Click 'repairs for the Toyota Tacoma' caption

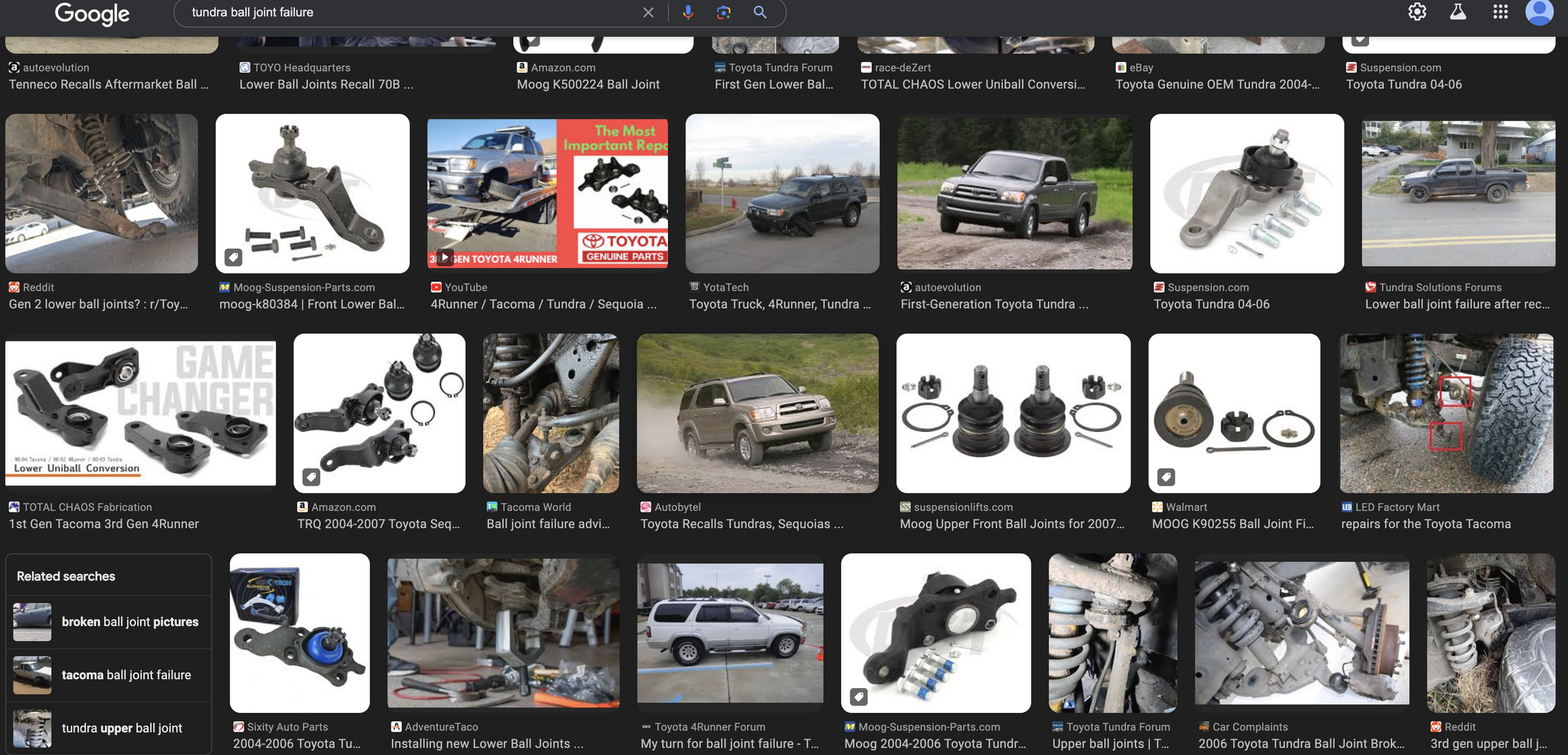click(1426, 523)
